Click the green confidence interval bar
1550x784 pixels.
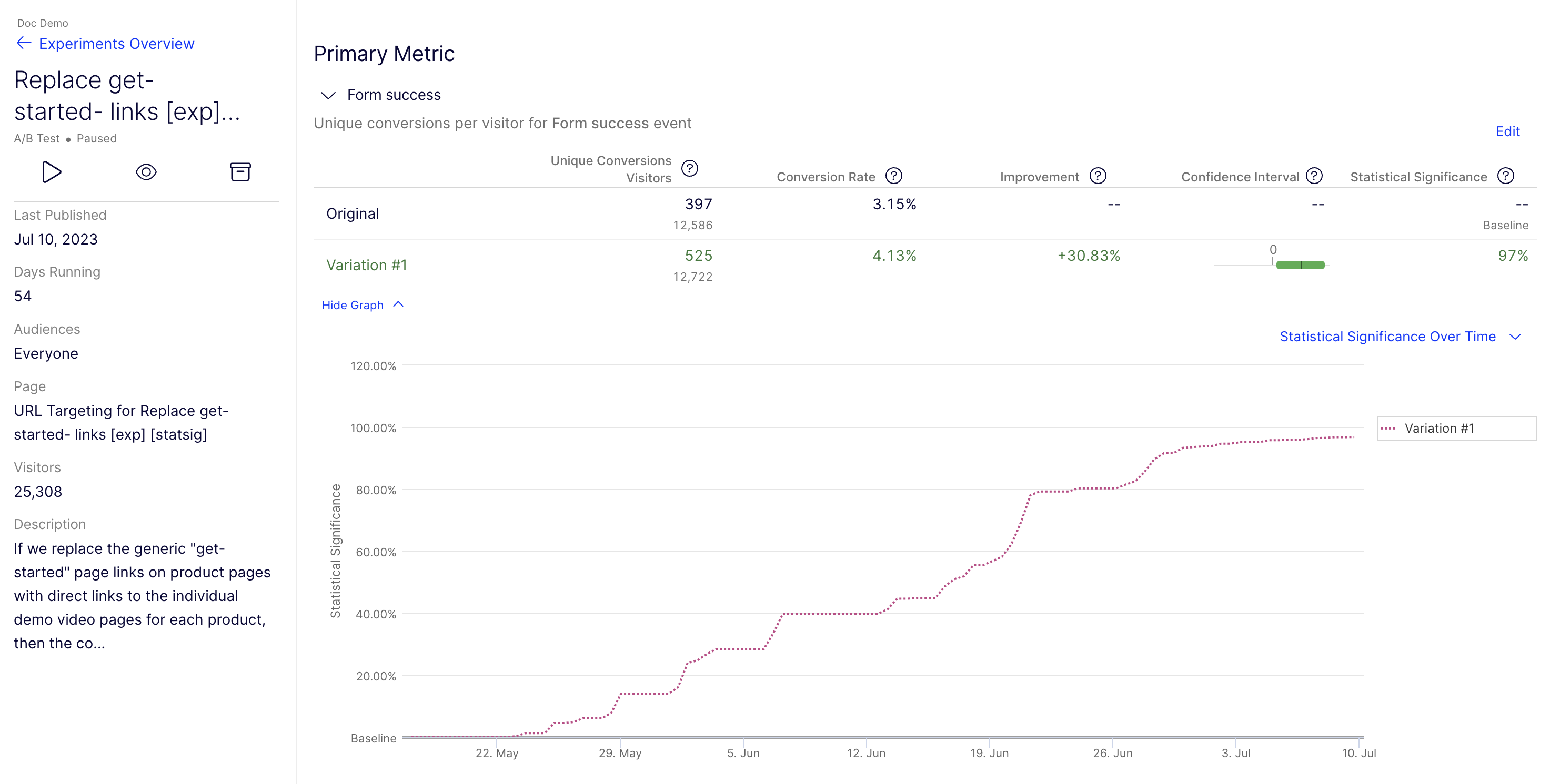(x=1300, y=265)
